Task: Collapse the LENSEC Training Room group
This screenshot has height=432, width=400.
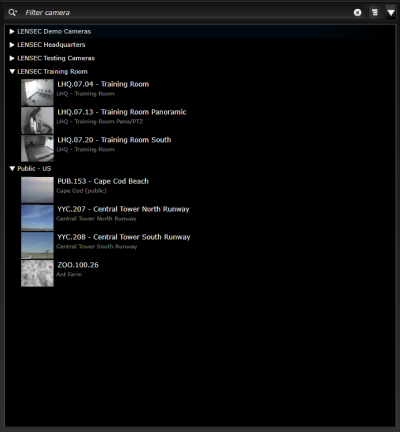Action: pyautogui.click(x=12, y=72)
